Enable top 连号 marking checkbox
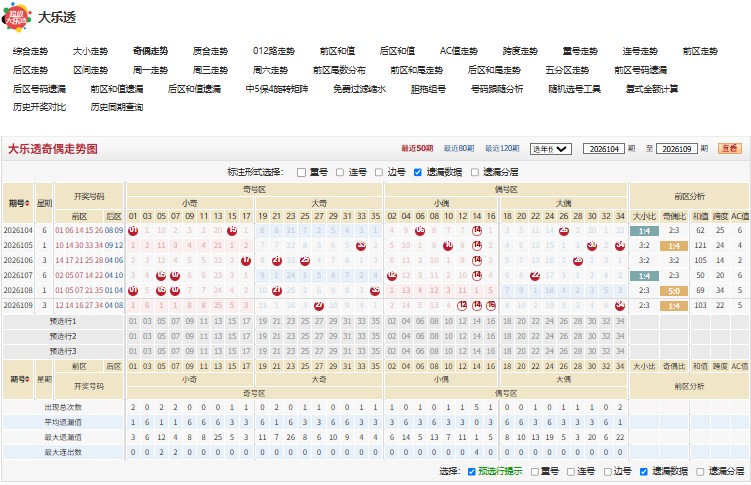 (x=340, y=172)
